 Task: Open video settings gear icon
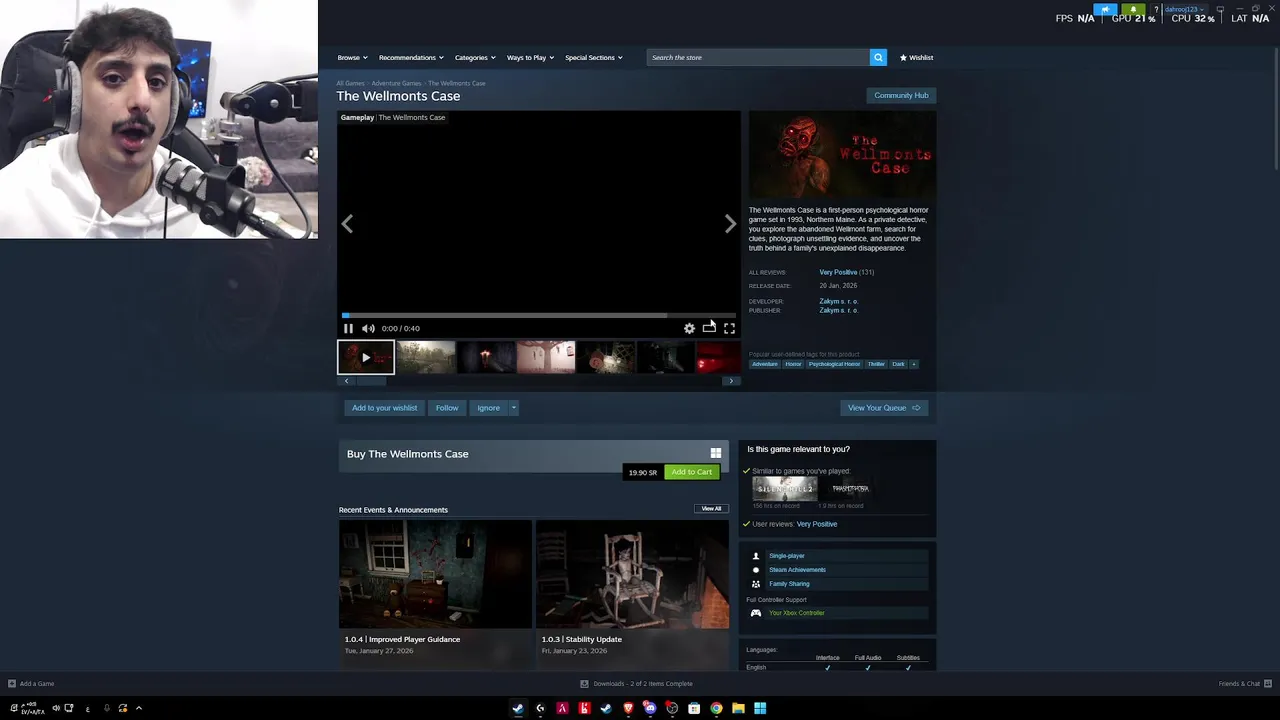(689, 328)
